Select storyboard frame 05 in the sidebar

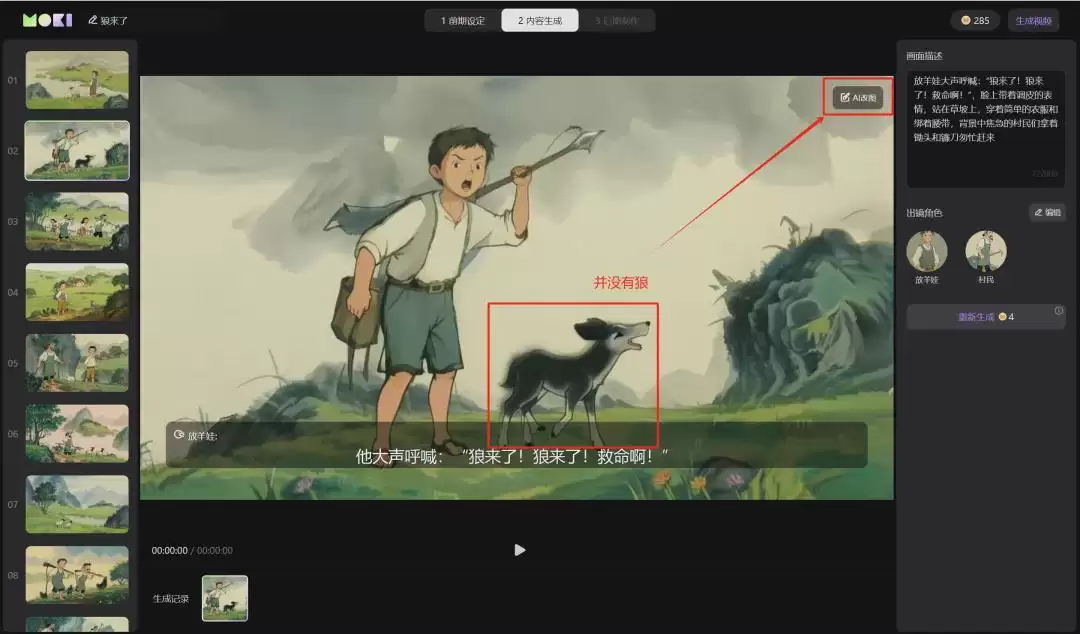point(77,363)
